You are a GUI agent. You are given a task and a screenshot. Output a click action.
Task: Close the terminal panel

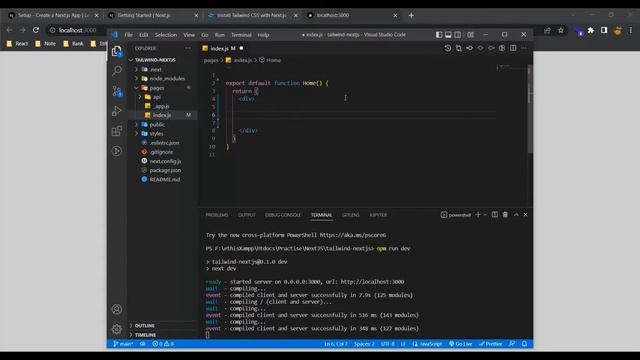pyautogui.click(x=526, y=215)
